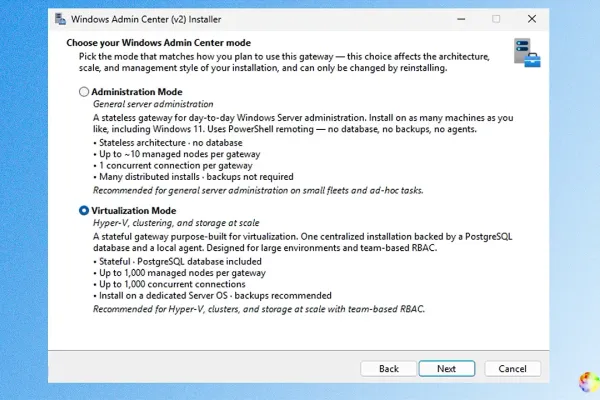Click the server toolbox icon in header

[x=527, y=53]
